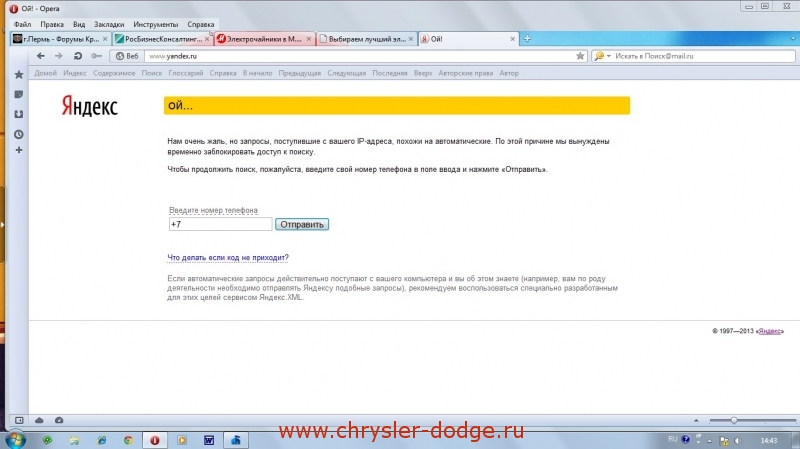The width and height of the screenshot is (800, 449).
Task: Click 'Поиск' in the navigation bar
Action: pos(152,73)
